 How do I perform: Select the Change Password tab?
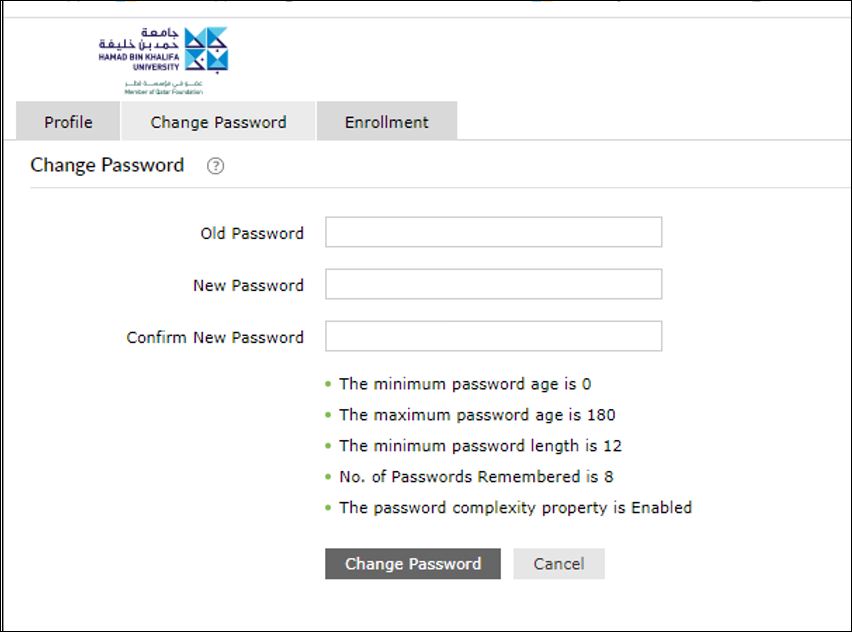[x=218, y=121]
